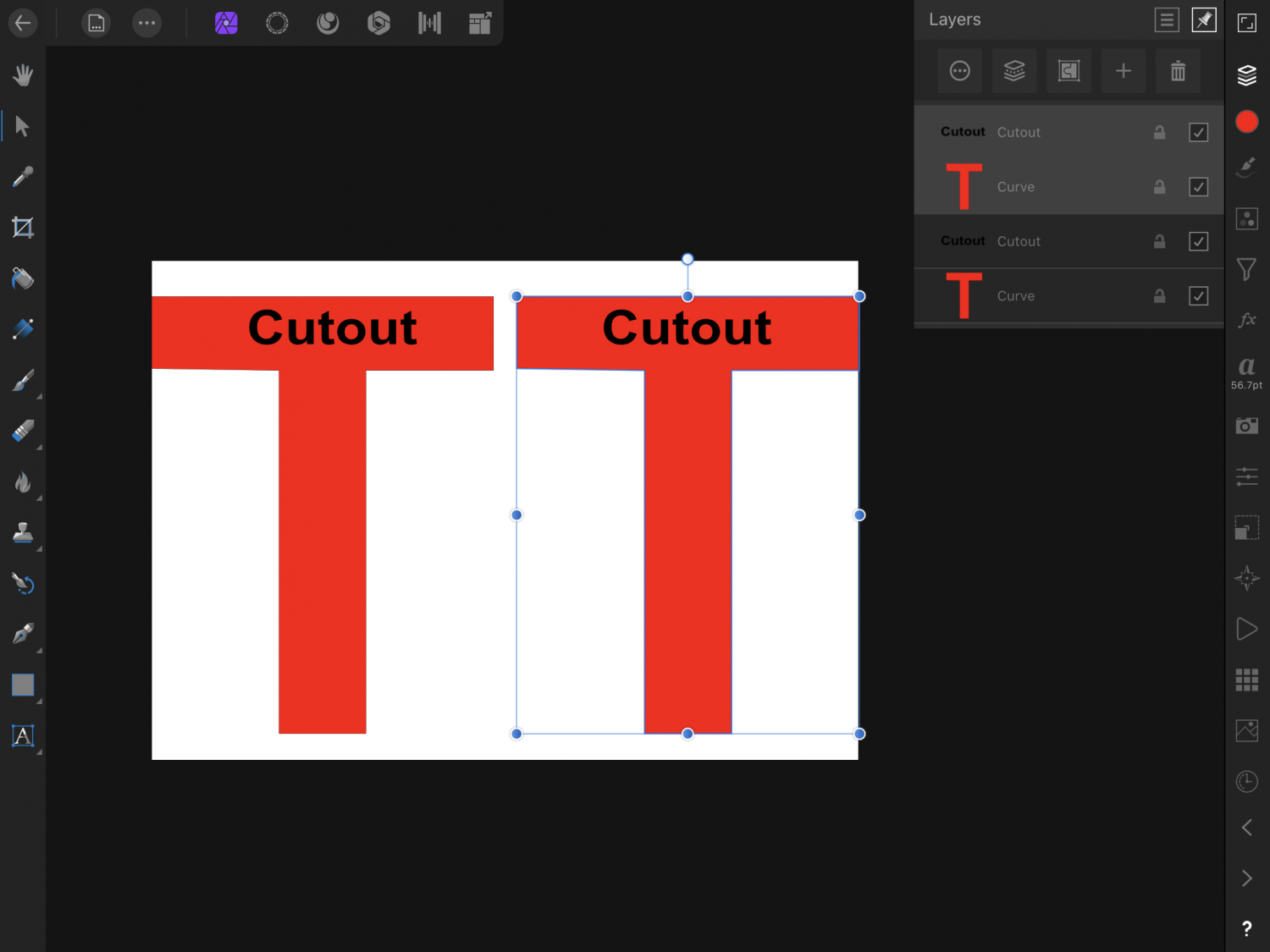Click the rotation handle above the selection
The width and height of the screenshot is (1270, 952).
pyautogui.click(x=687, y=259)
